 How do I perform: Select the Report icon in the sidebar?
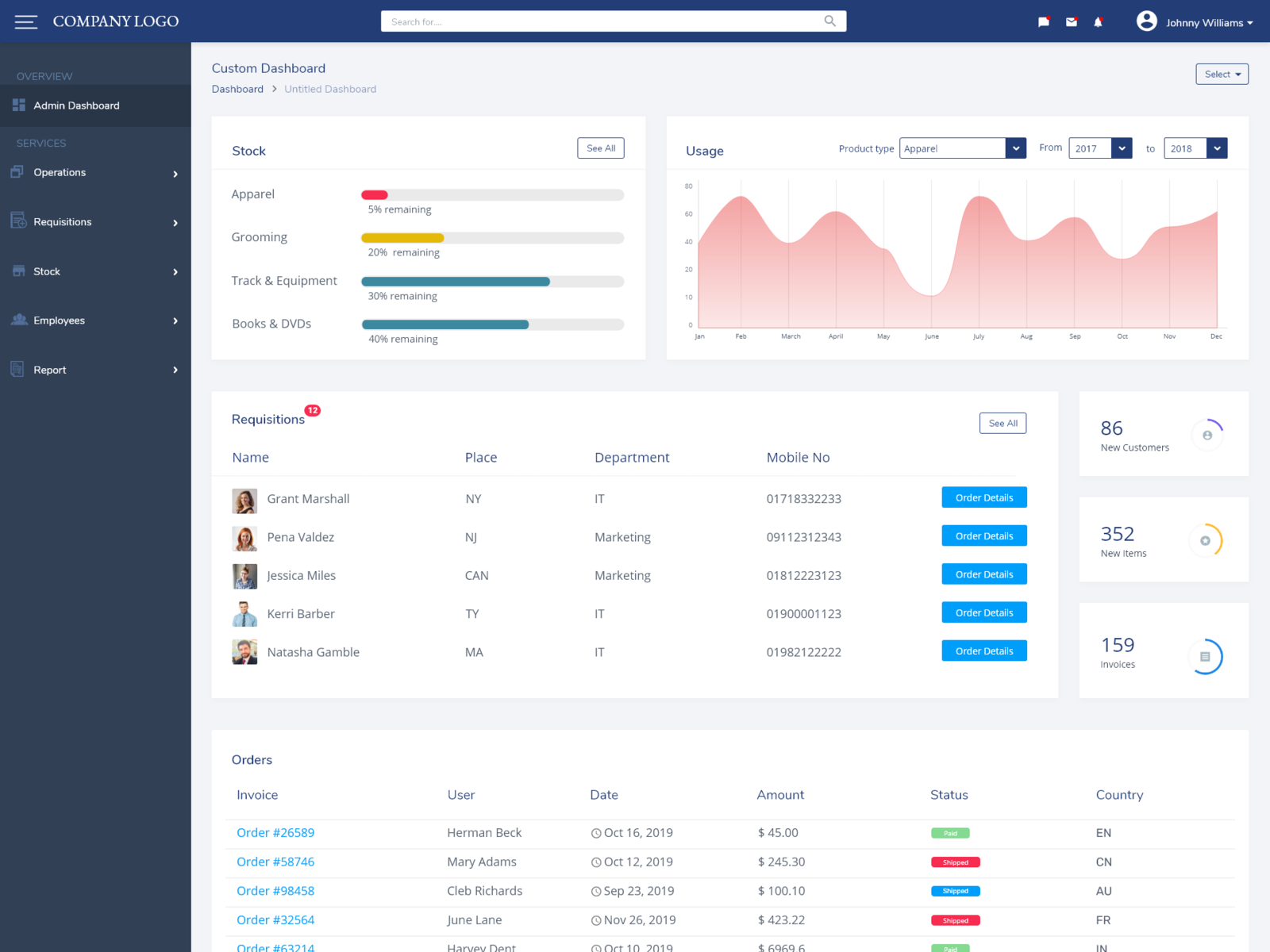(17, 369)
